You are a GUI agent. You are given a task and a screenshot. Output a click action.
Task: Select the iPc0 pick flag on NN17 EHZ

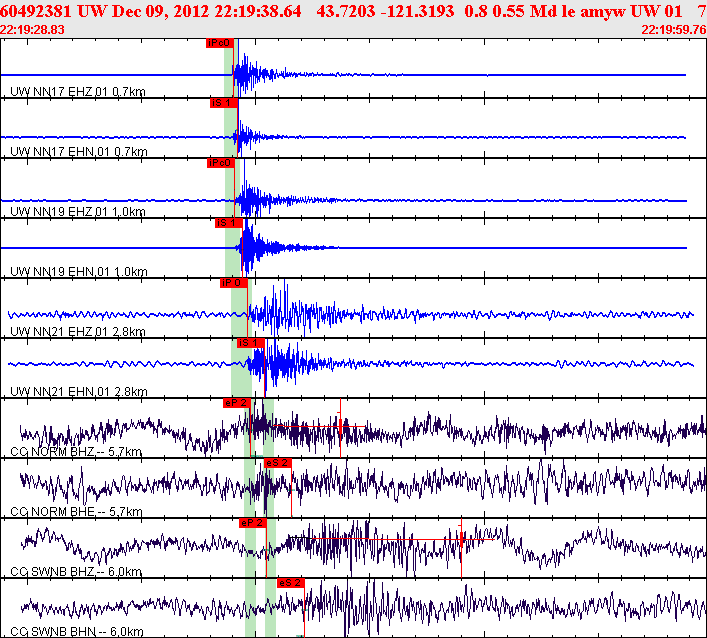pos(220,43)
